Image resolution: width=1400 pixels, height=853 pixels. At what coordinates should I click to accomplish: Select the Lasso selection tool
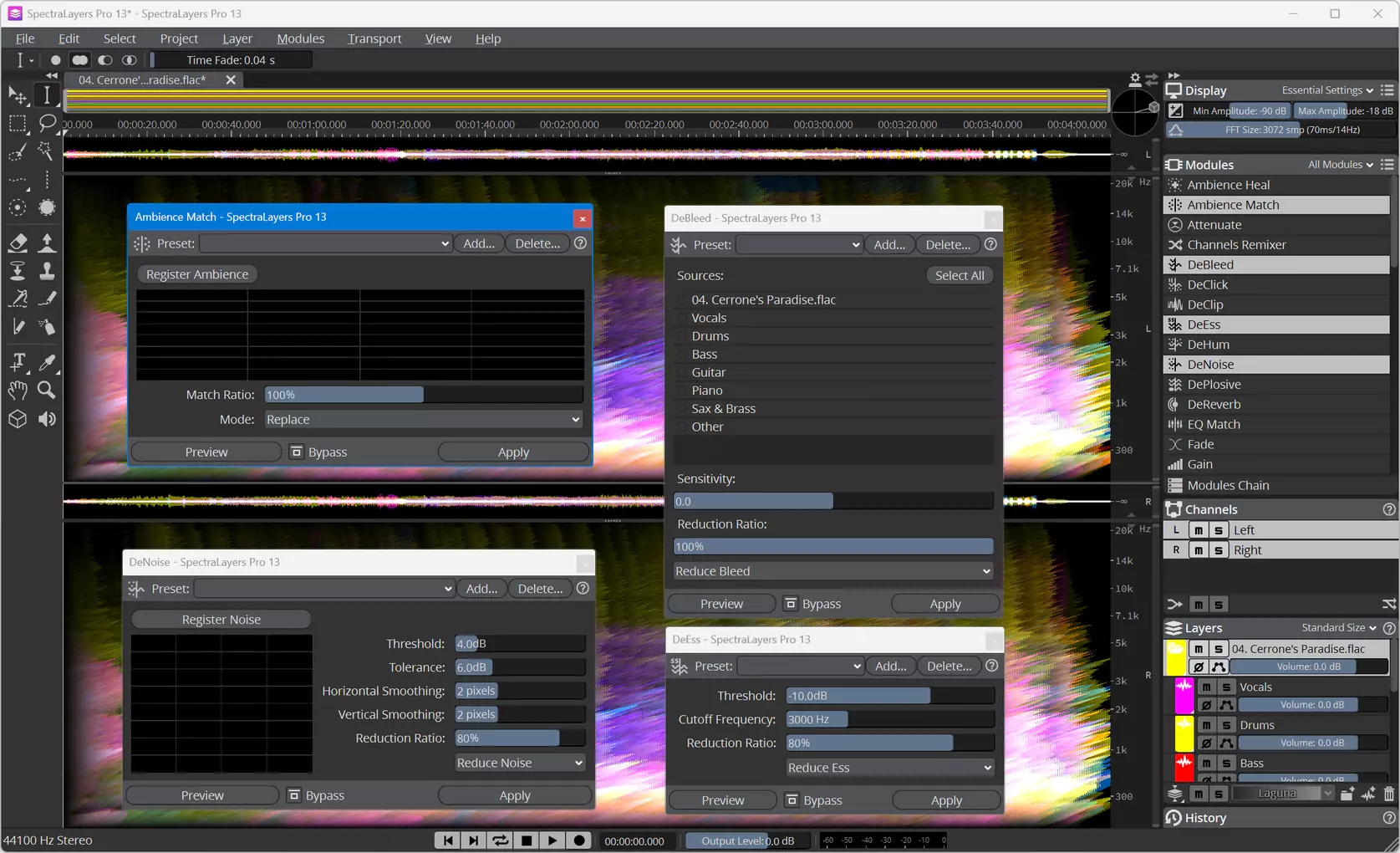click(x=47, y=123)
